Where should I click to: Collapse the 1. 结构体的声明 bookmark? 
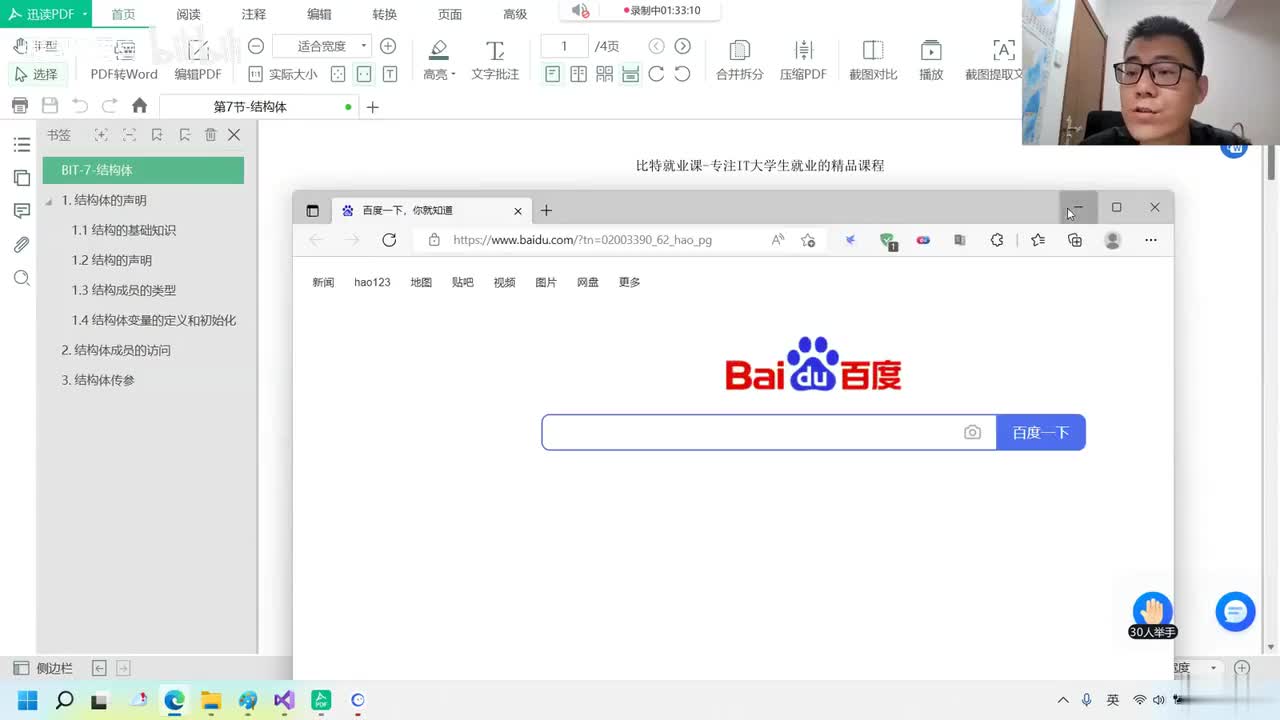click(49, 201)
